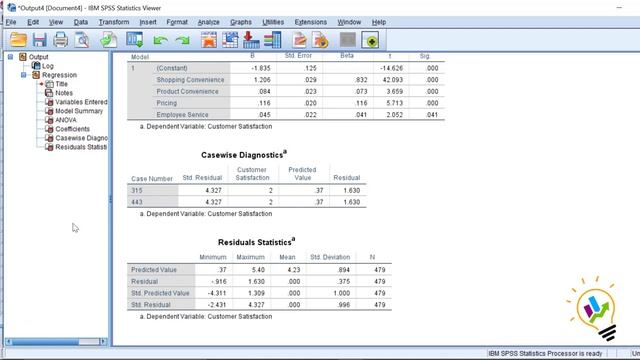Open the Variables toolbar icon
Viewport: 640px width, 360px height.
pos(272,40)
